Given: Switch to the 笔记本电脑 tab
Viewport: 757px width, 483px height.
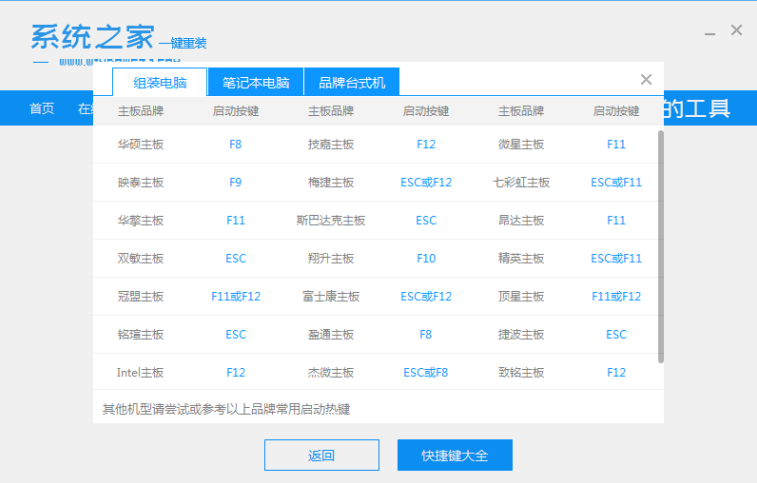Looking at the screenshot, I should pos(256,82).
